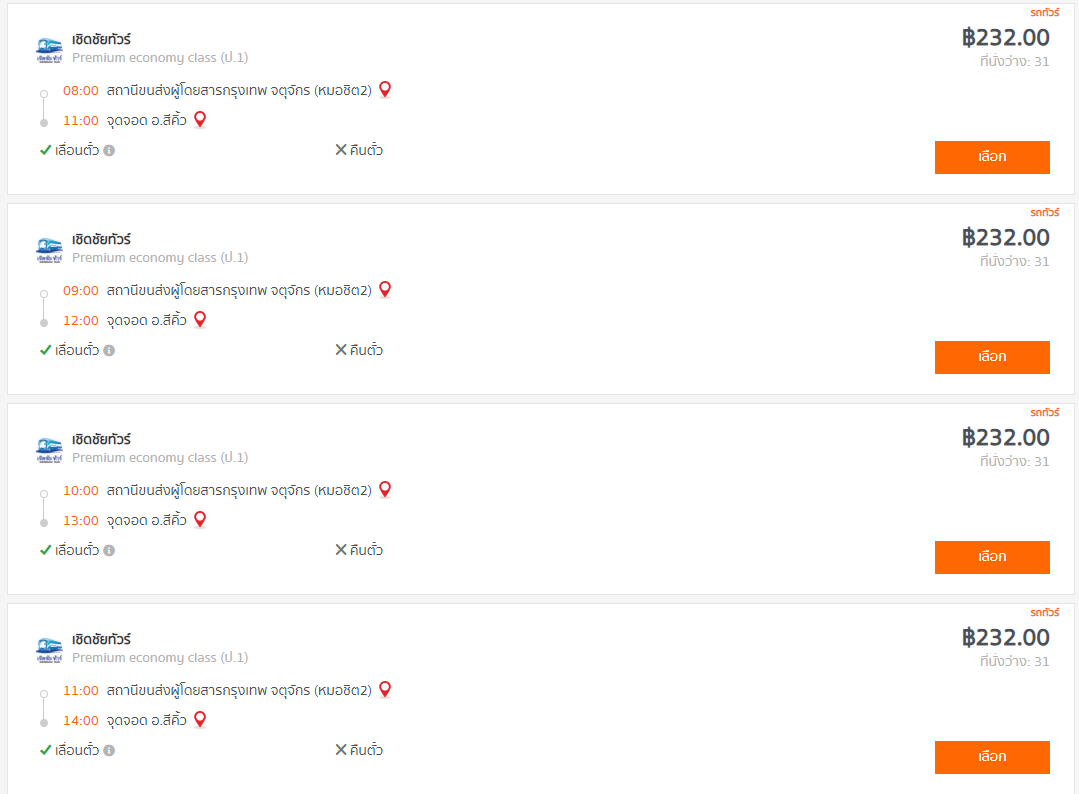The width and height of the screenshot is (1079, 794).
Task: Click เชิดชัยทัวร์ logo on the 08:00 trip
Action: (50, 50)
